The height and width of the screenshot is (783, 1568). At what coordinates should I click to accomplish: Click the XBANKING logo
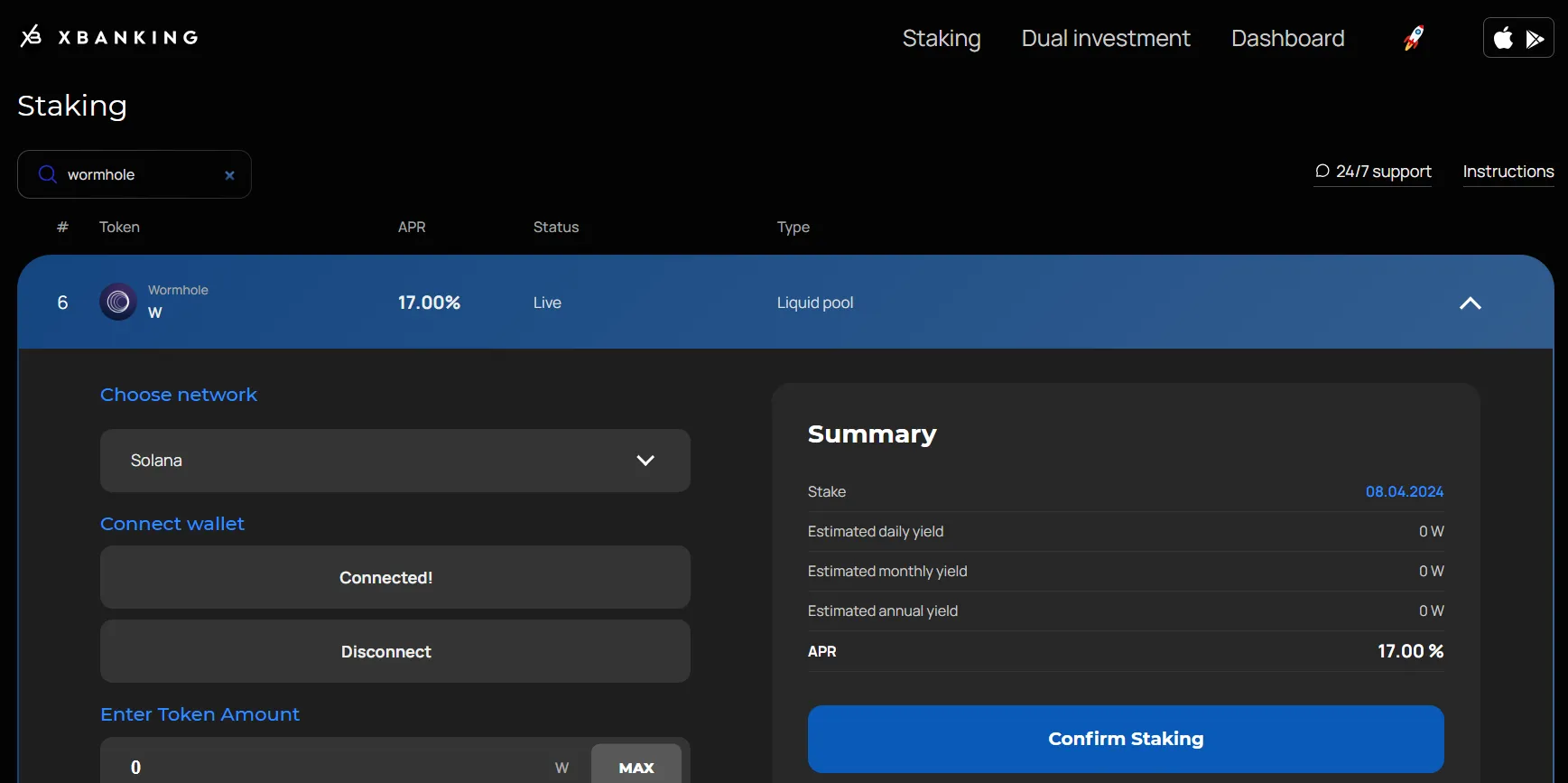(x=109, y=36)
